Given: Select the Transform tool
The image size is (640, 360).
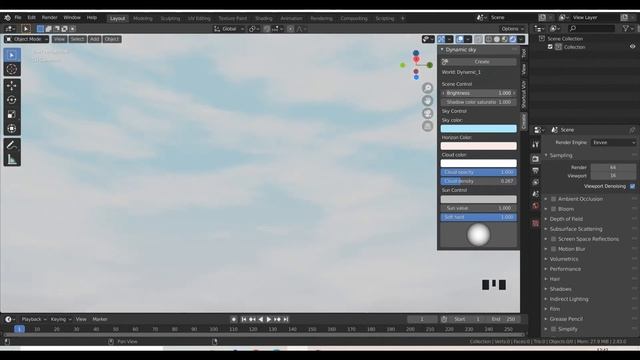Looking at the screenshot, I should (x=12, y=129).
